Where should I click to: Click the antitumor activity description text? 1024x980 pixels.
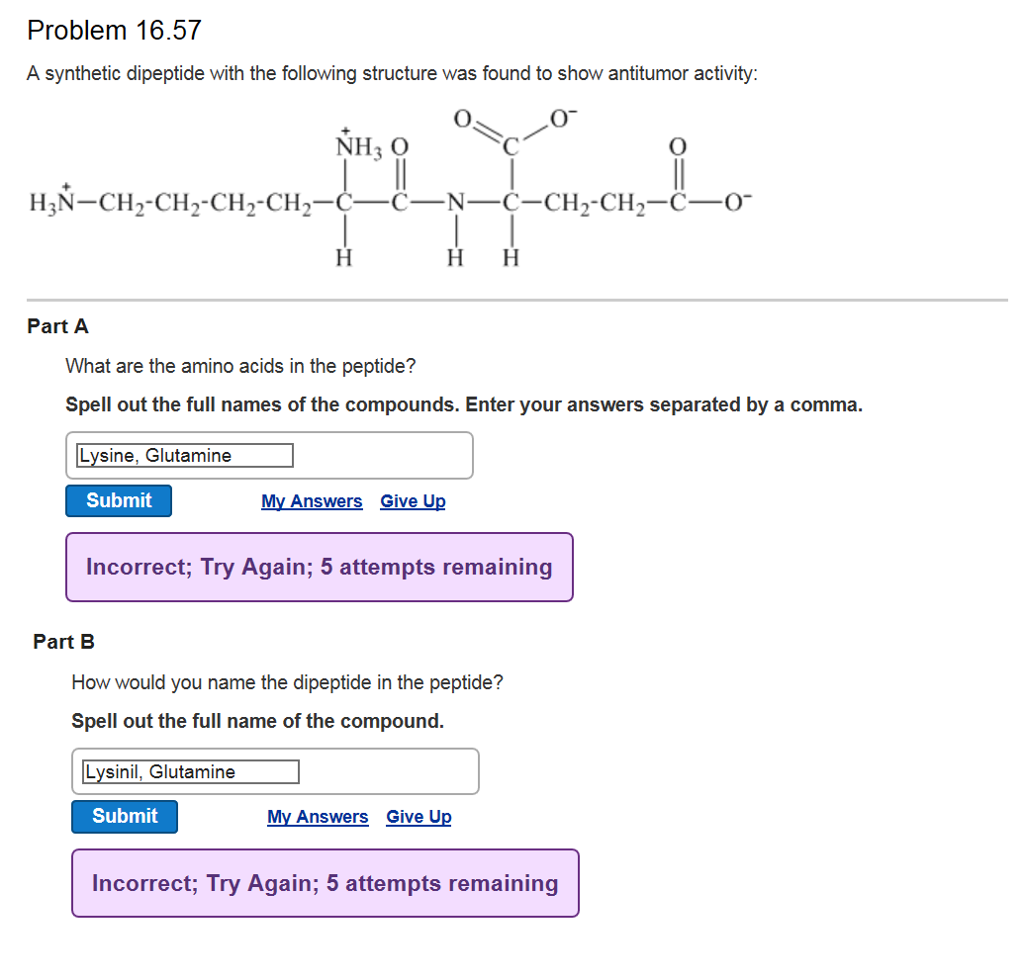392,73
